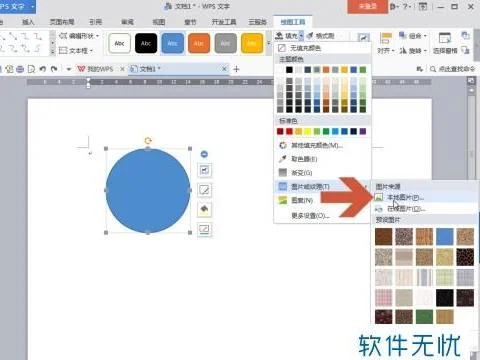Switch to the 视图 View tab
The height and width of the screenshot is (360, 480).
tap(159, 22)
